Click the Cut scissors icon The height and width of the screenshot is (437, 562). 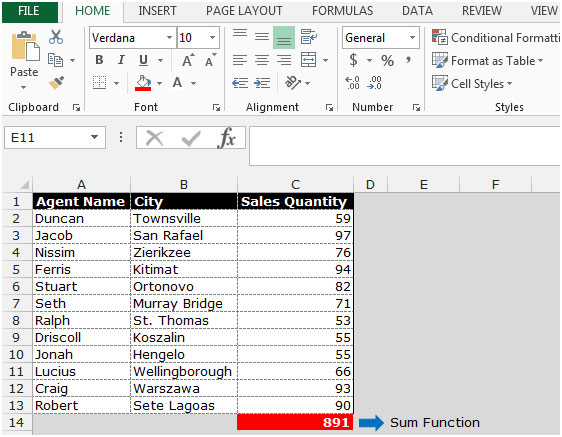[x=56, y=37]
